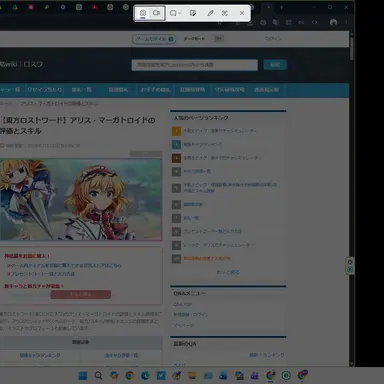Click rank 3 ranking link
The width and height of the screenshot is (384, 384).
[x=222, y=158]
